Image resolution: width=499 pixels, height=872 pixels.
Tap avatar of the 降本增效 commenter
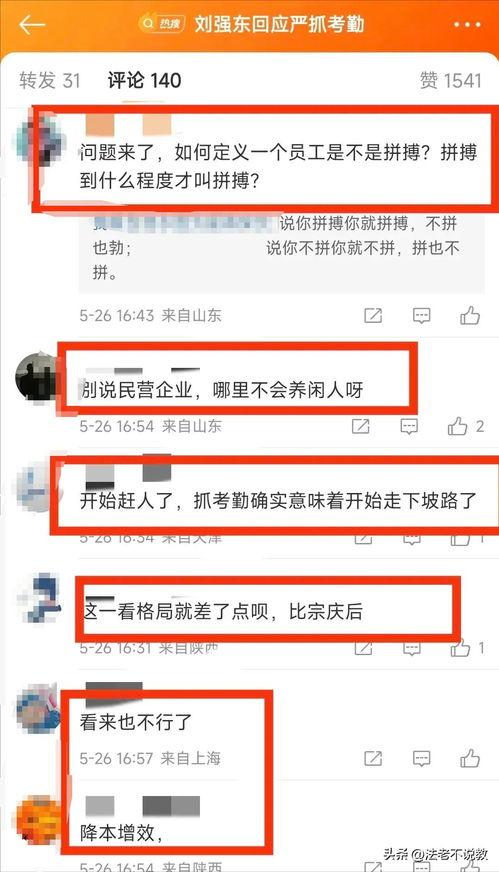[x=38, y=819]
